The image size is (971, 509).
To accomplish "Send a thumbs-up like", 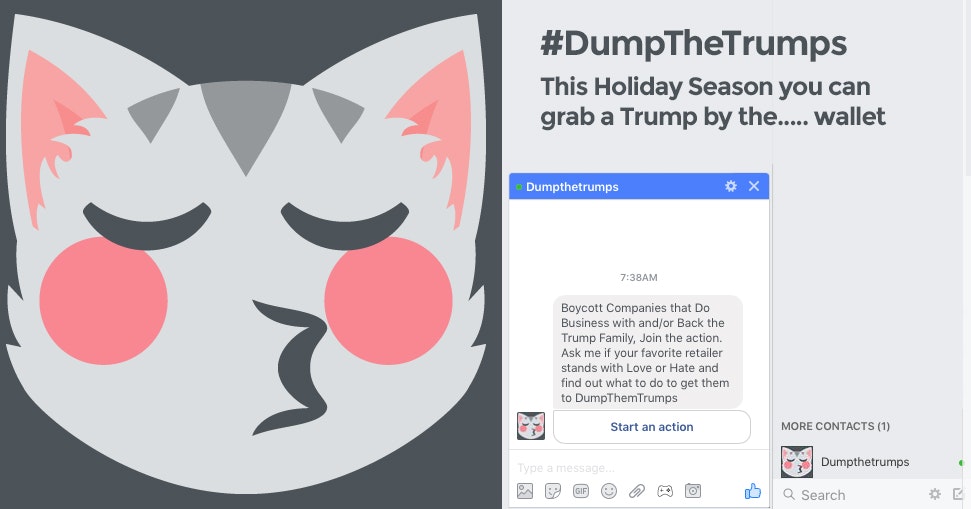I will coord(752,491).
